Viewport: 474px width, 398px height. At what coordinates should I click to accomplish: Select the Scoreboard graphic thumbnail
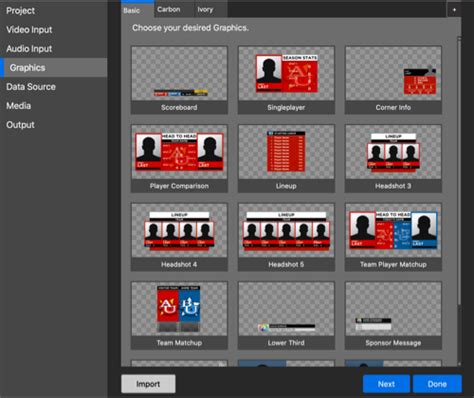pos(179,80)
